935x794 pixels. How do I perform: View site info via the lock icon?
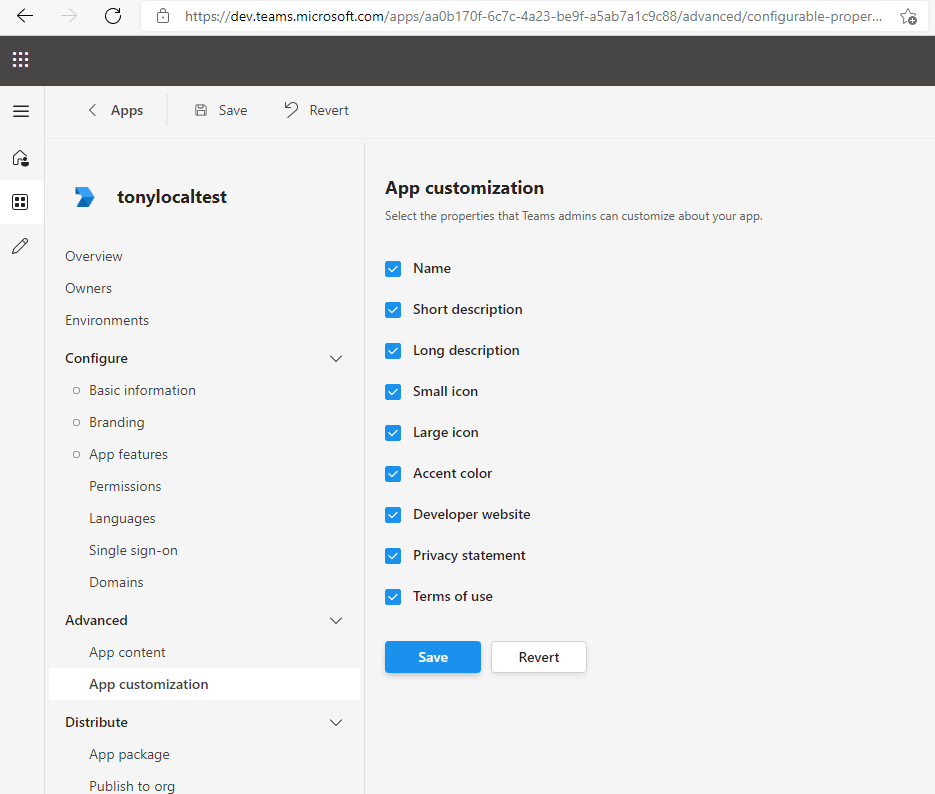pyautogui.click(x=163, y=16)
